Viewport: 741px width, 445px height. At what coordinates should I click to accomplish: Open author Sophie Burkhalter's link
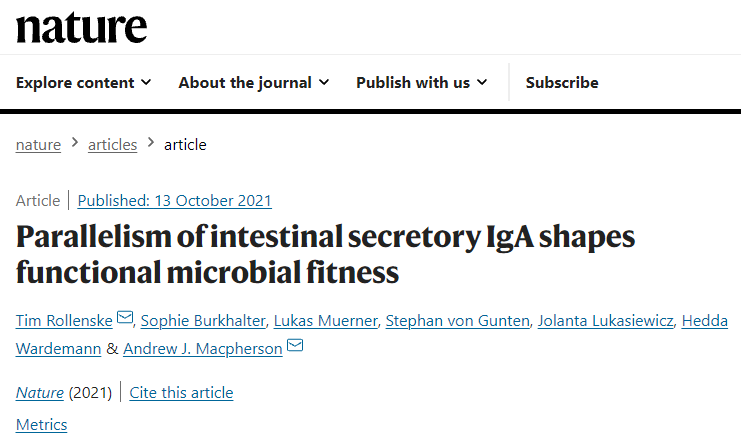click(x=203, y=321)
